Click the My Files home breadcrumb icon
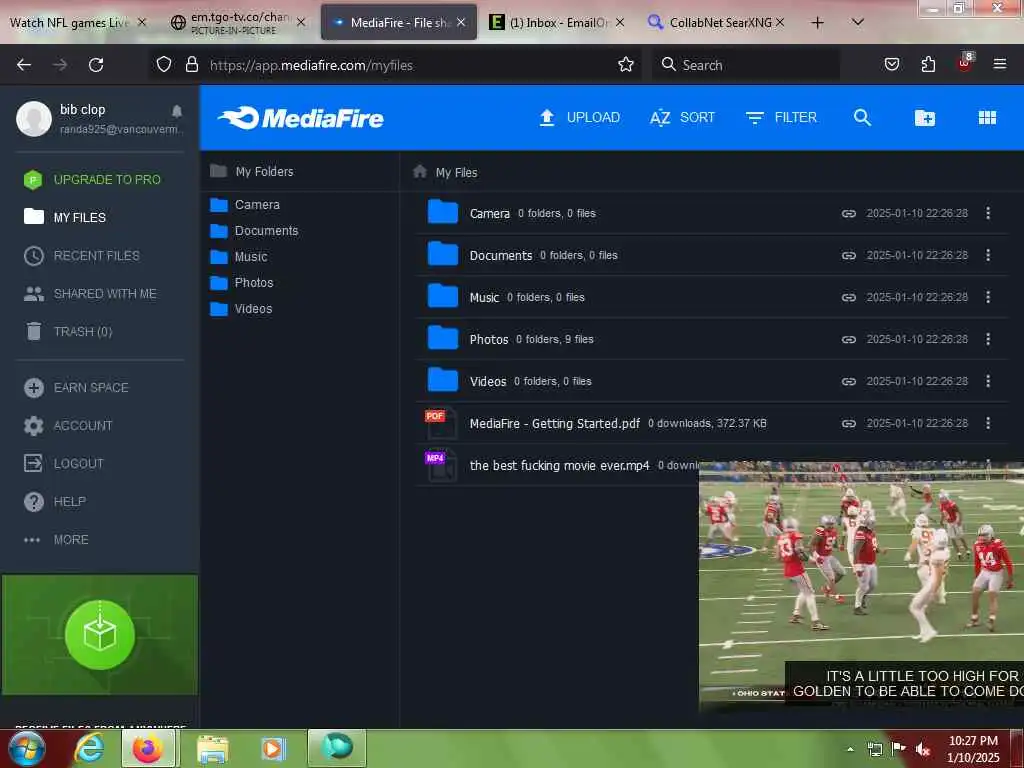The image size is (1024, 768). (x=420, y=172)
